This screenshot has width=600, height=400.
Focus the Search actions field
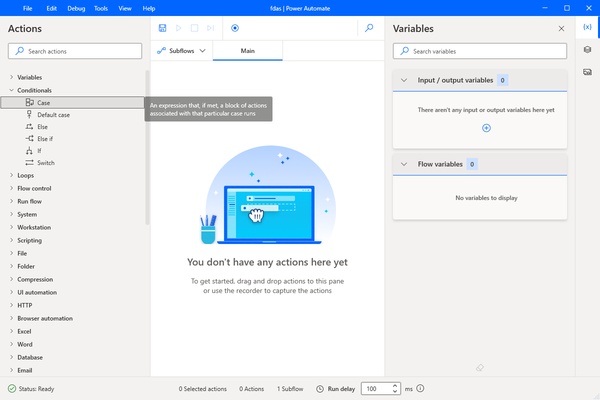[x=75, y=51]
